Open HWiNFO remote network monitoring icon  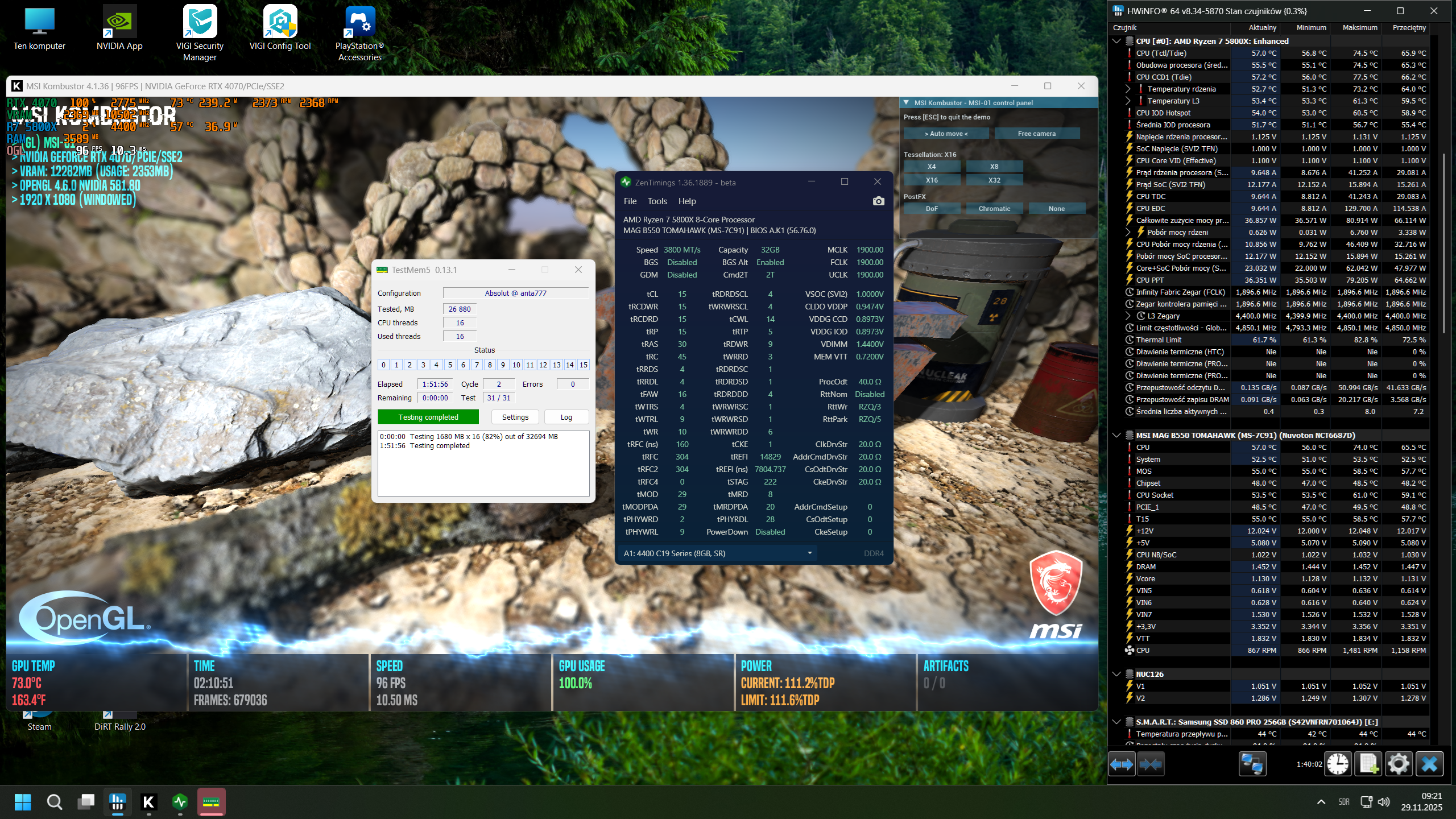[1252, 764]
